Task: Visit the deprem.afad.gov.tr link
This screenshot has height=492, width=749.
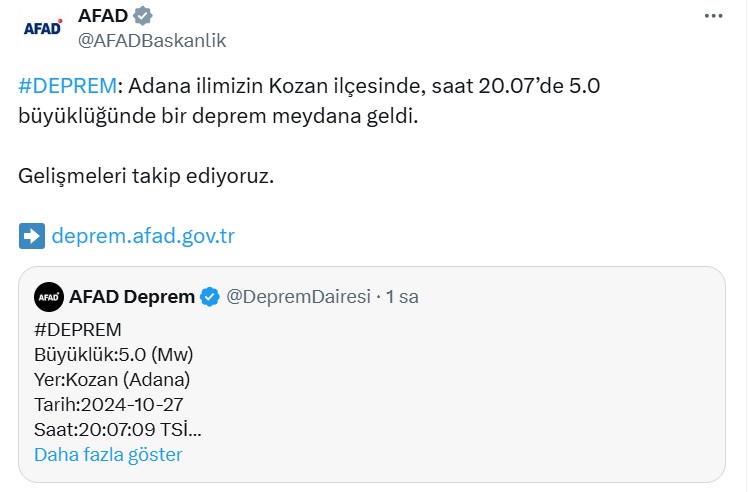Action: pyautogui.click(x=143, y=236)
